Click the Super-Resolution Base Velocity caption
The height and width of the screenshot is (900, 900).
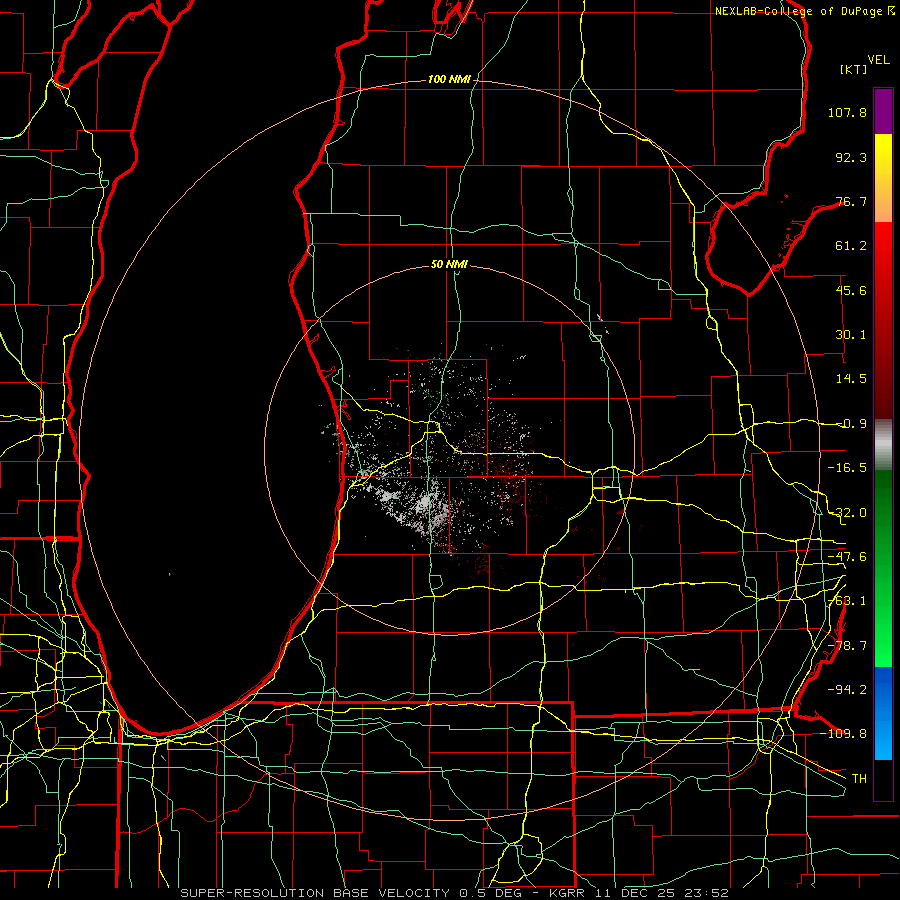click(454, 893)
